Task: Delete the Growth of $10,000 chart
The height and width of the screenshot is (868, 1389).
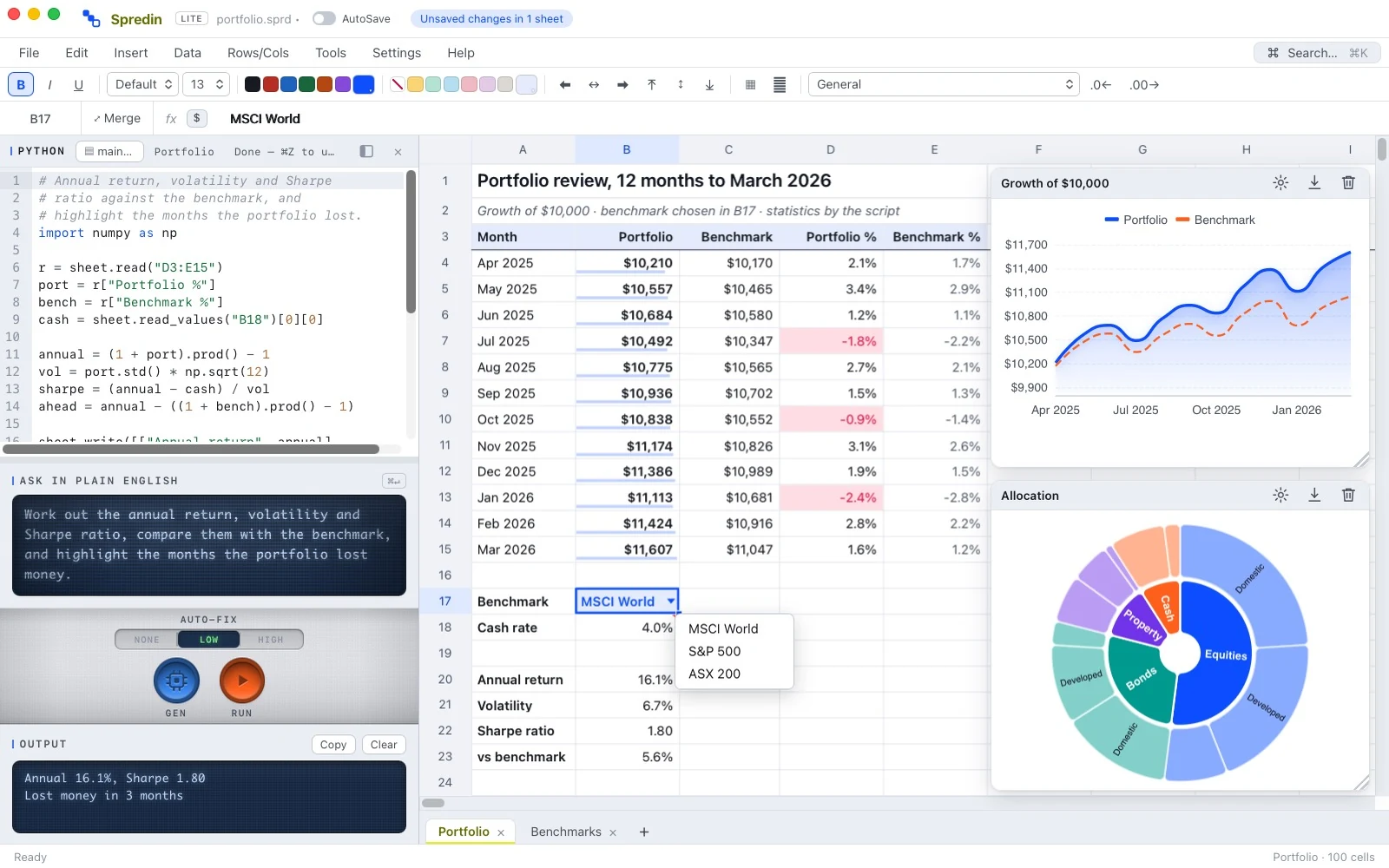Action: (1348, 182)
